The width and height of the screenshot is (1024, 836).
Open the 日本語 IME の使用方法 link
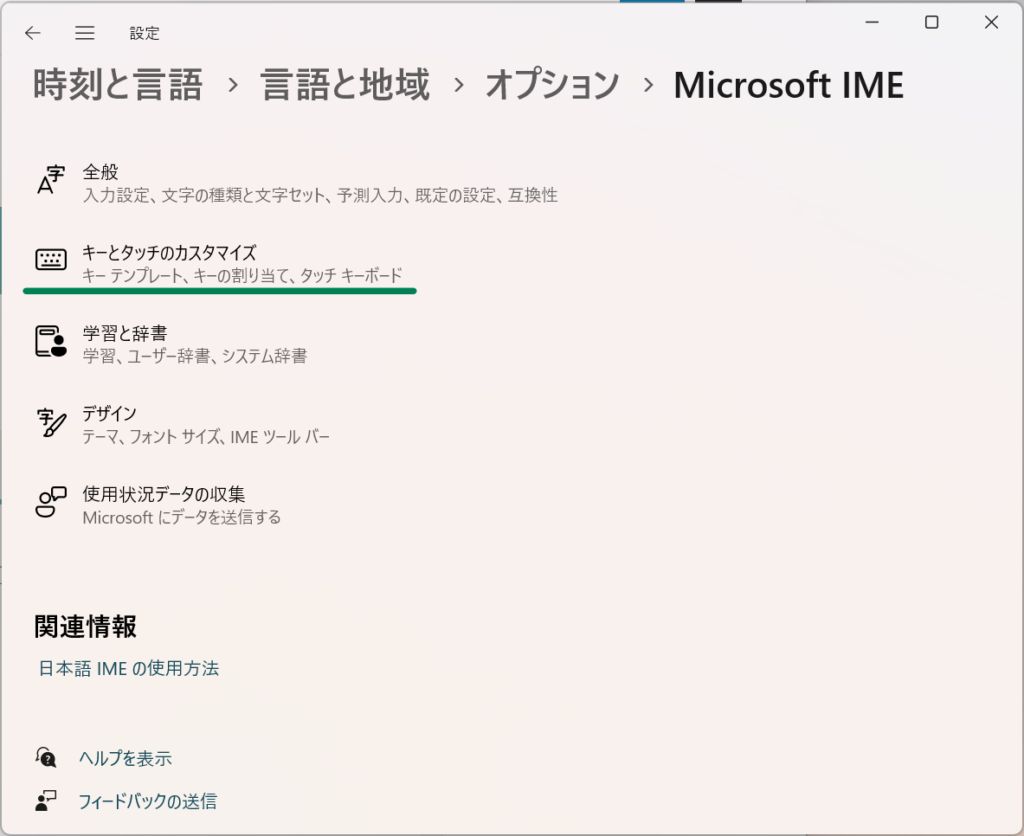click(x=129, y=668)
